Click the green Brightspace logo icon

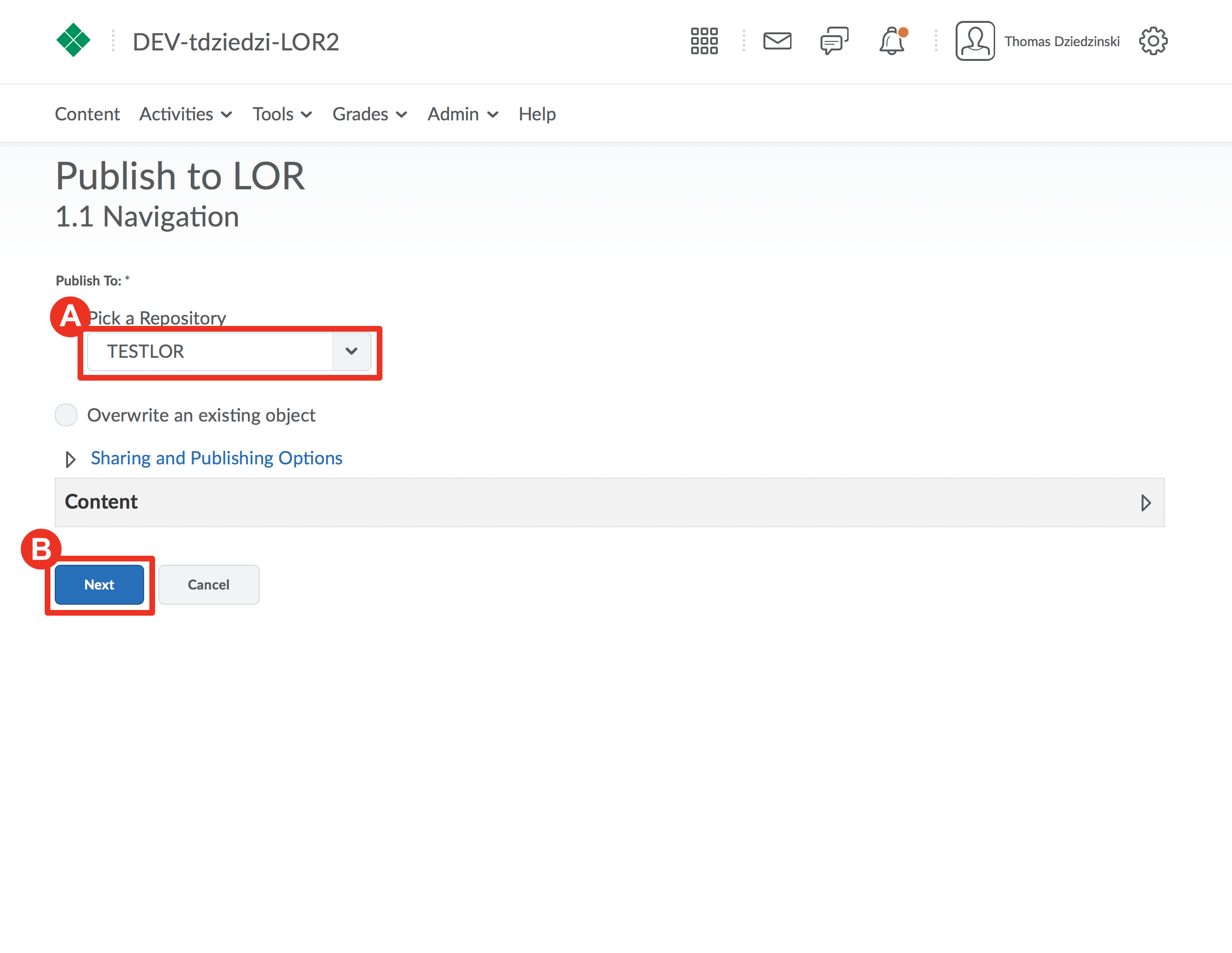point(73,40)
